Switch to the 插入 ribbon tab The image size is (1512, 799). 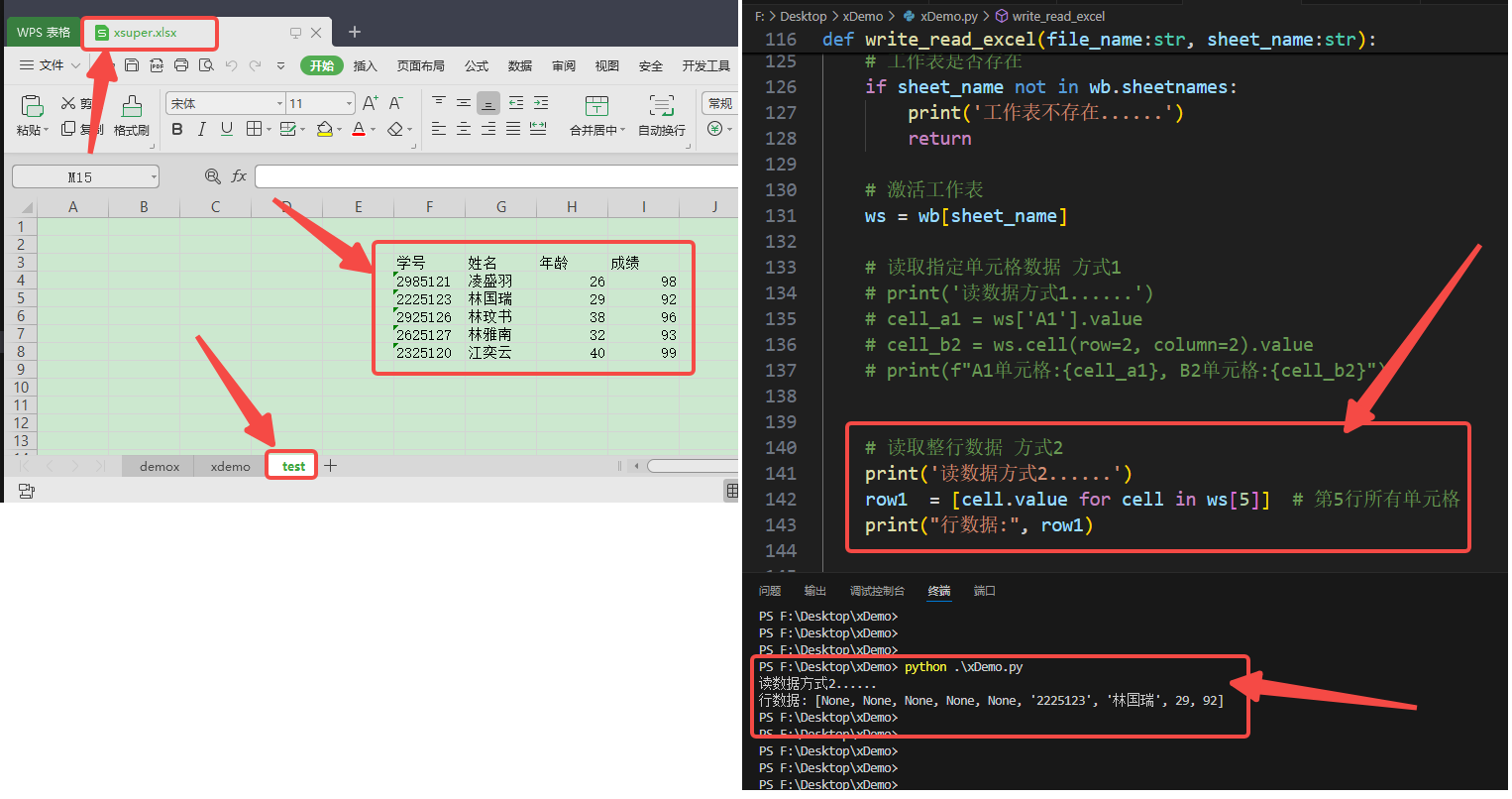(366, 65)
